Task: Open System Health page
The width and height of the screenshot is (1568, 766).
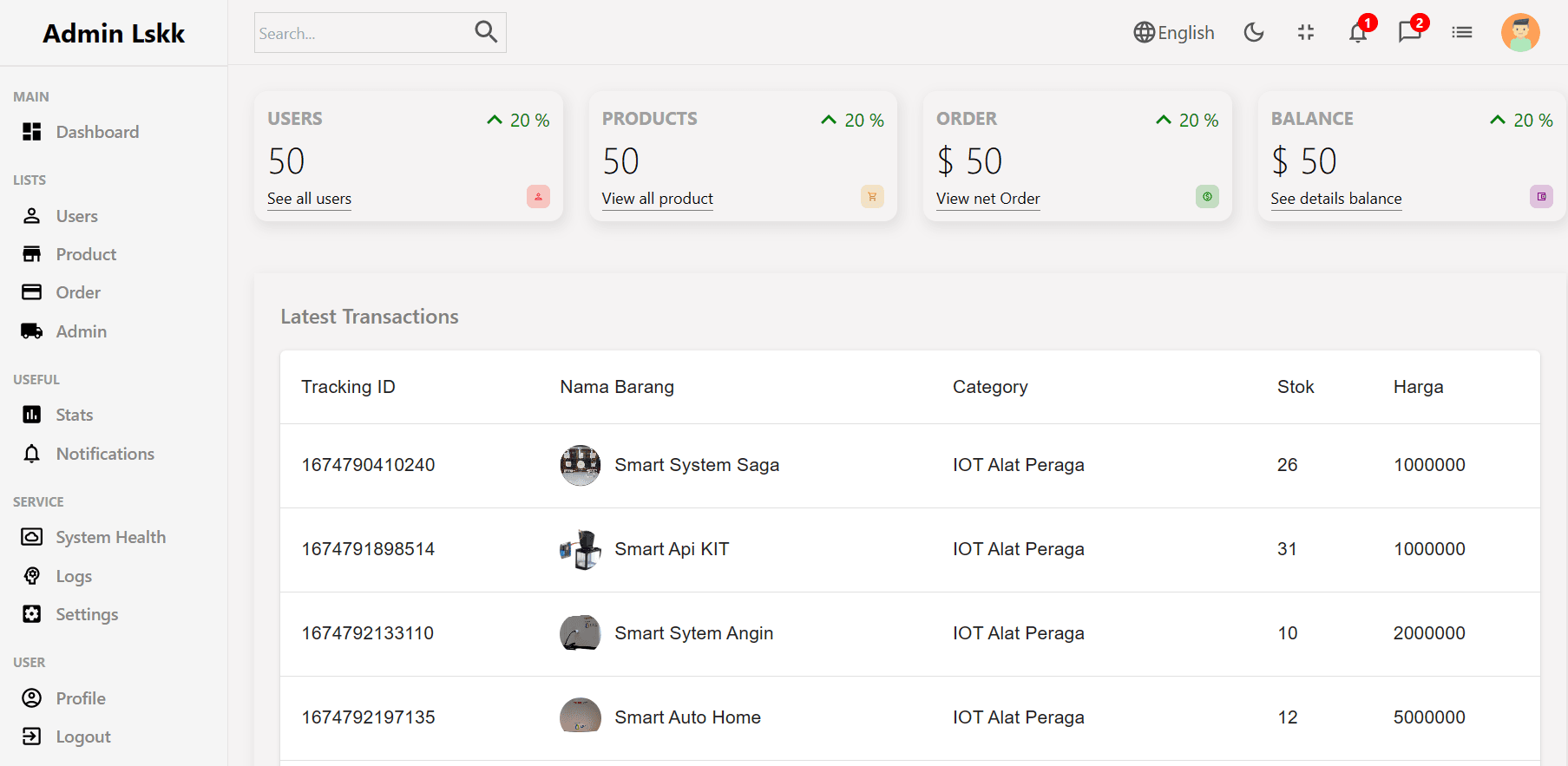Action: point(110,537)
